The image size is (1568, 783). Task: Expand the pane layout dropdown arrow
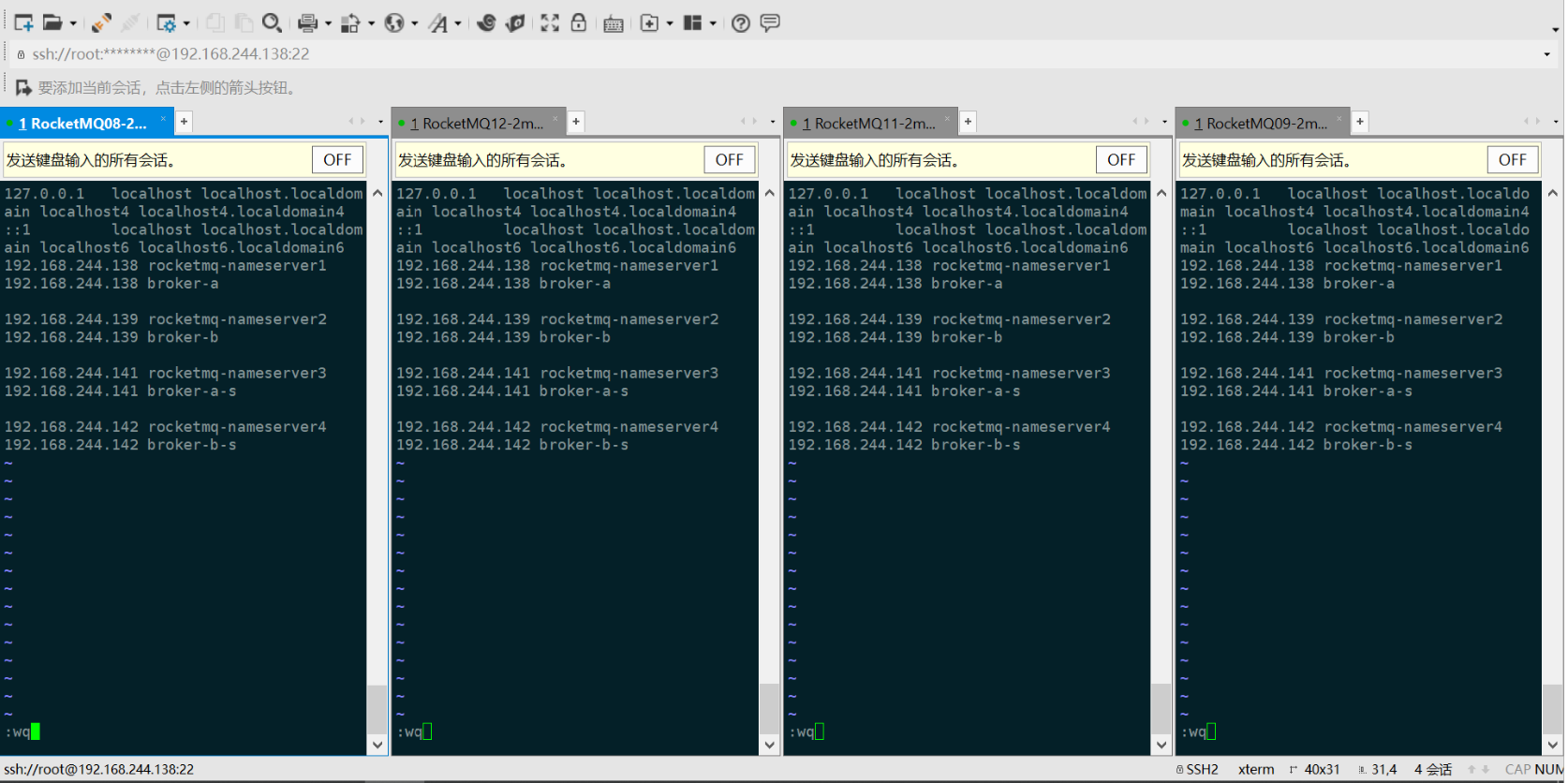pos(713,23)
